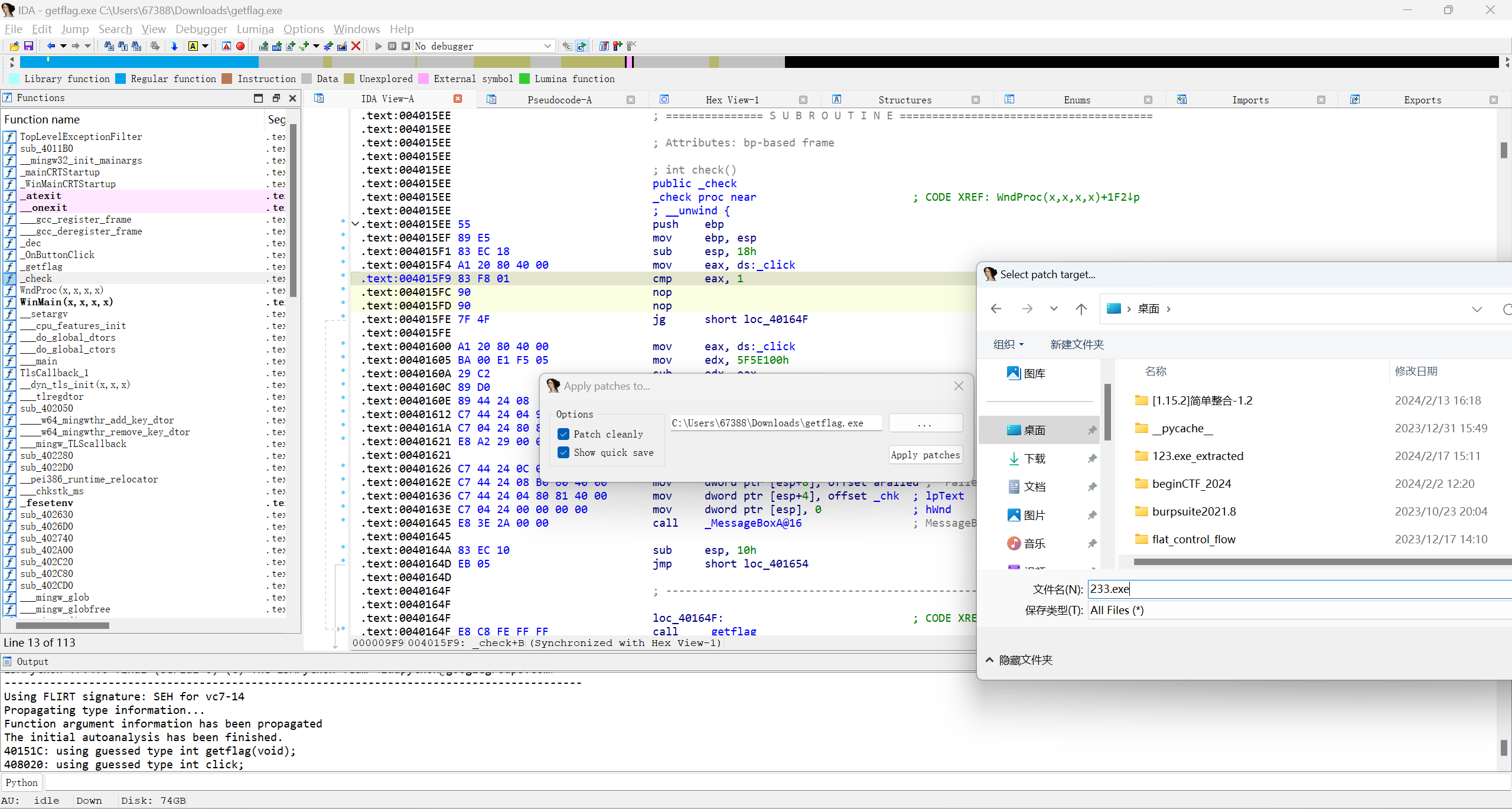Viewport: 1512px width, 809px height.
Task: Switch to the Structures tab
Action: tap(904, 100)
